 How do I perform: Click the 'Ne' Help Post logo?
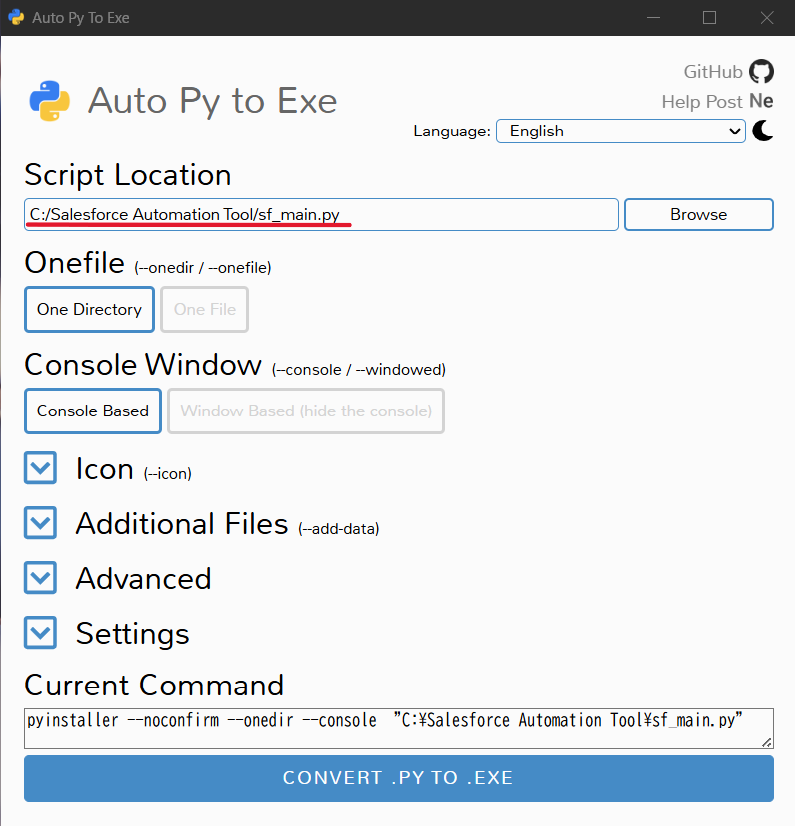(761, 101)
